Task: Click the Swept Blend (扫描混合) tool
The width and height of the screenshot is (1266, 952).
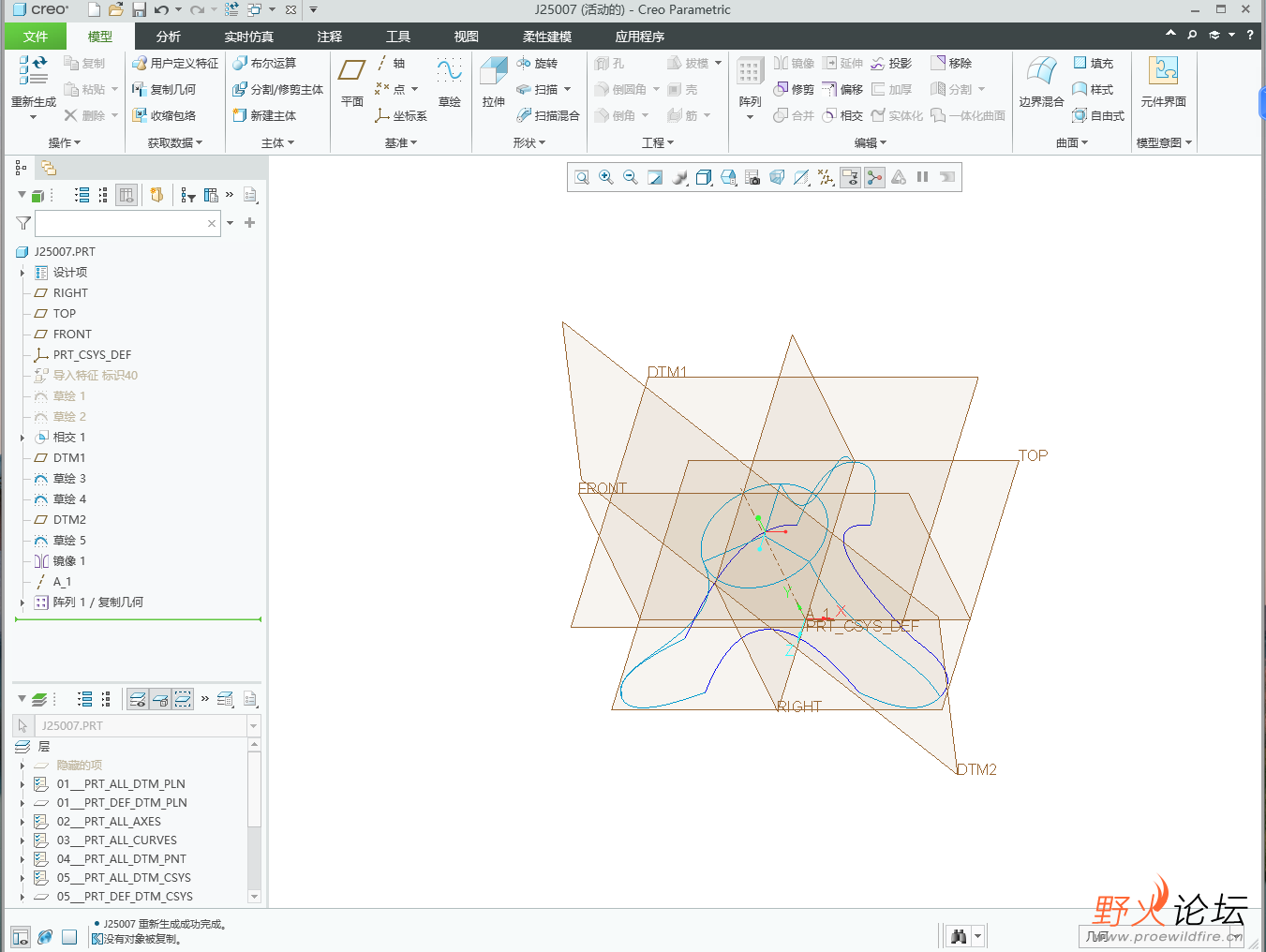Action: tap(548, 115)
